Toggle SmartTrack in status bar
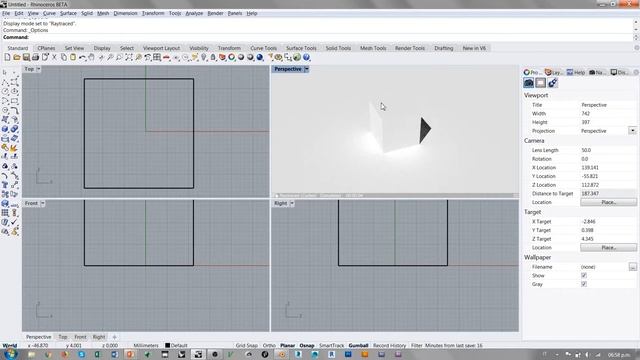The image size is (640, 360). (x=331, y=345)
